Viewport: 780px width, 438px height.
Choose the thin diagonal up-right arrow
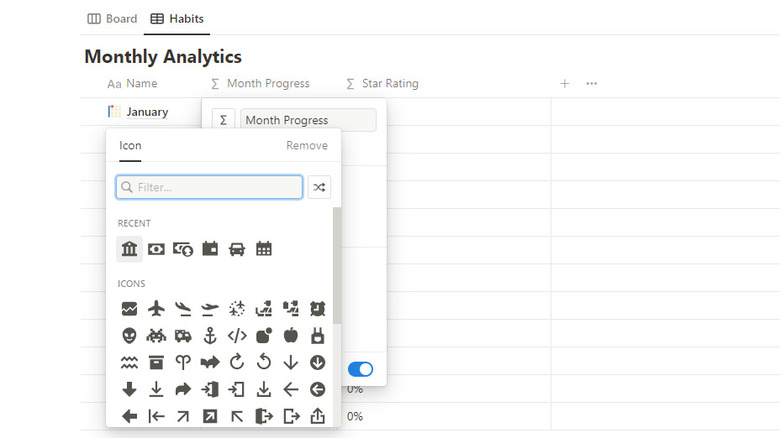pyautogui.click(x=183, y=416)
